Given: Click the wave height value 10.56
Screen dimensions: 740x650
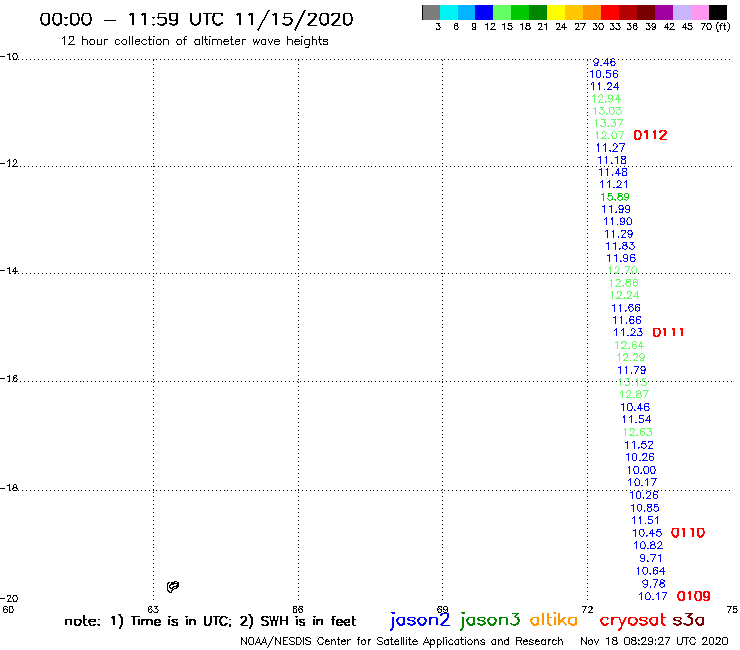Looking at the screenshot, I should (604, 74).
